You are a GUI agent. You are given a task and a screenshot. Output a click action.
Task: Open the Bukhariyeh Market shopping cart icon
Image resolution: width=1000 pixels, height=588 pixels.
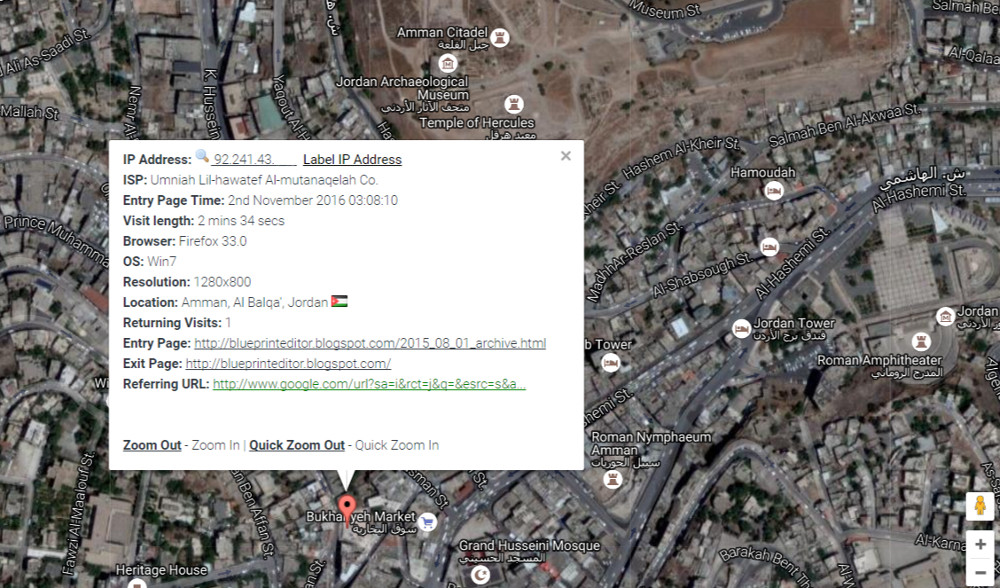[x=427, y=522]
